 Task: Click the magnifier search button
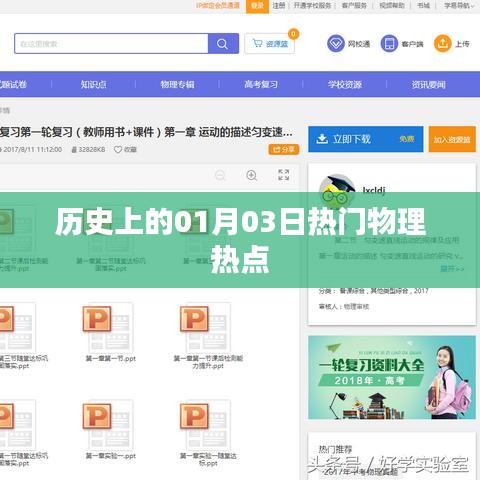(223, 43)
